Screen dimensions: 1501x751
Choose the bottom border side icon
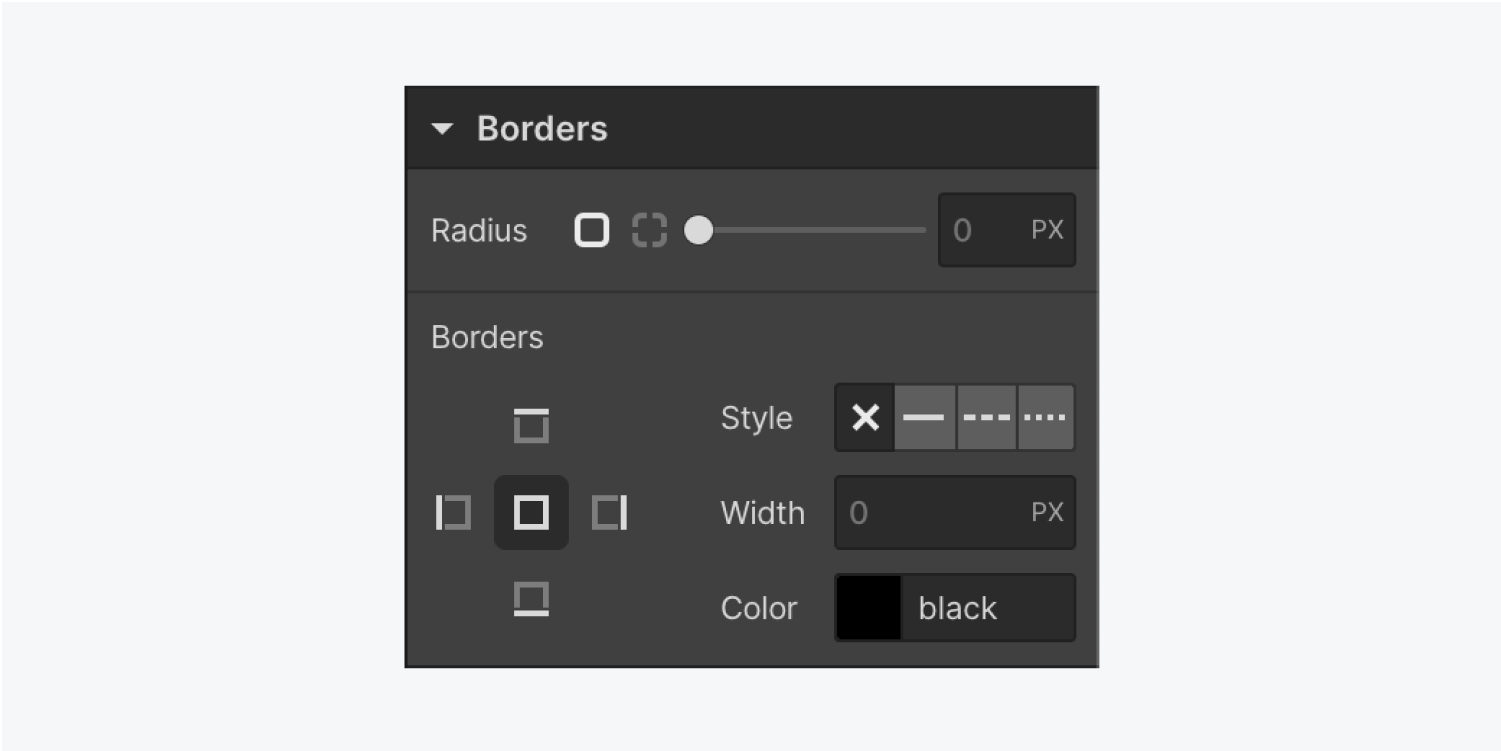click(x=531, y=600)
